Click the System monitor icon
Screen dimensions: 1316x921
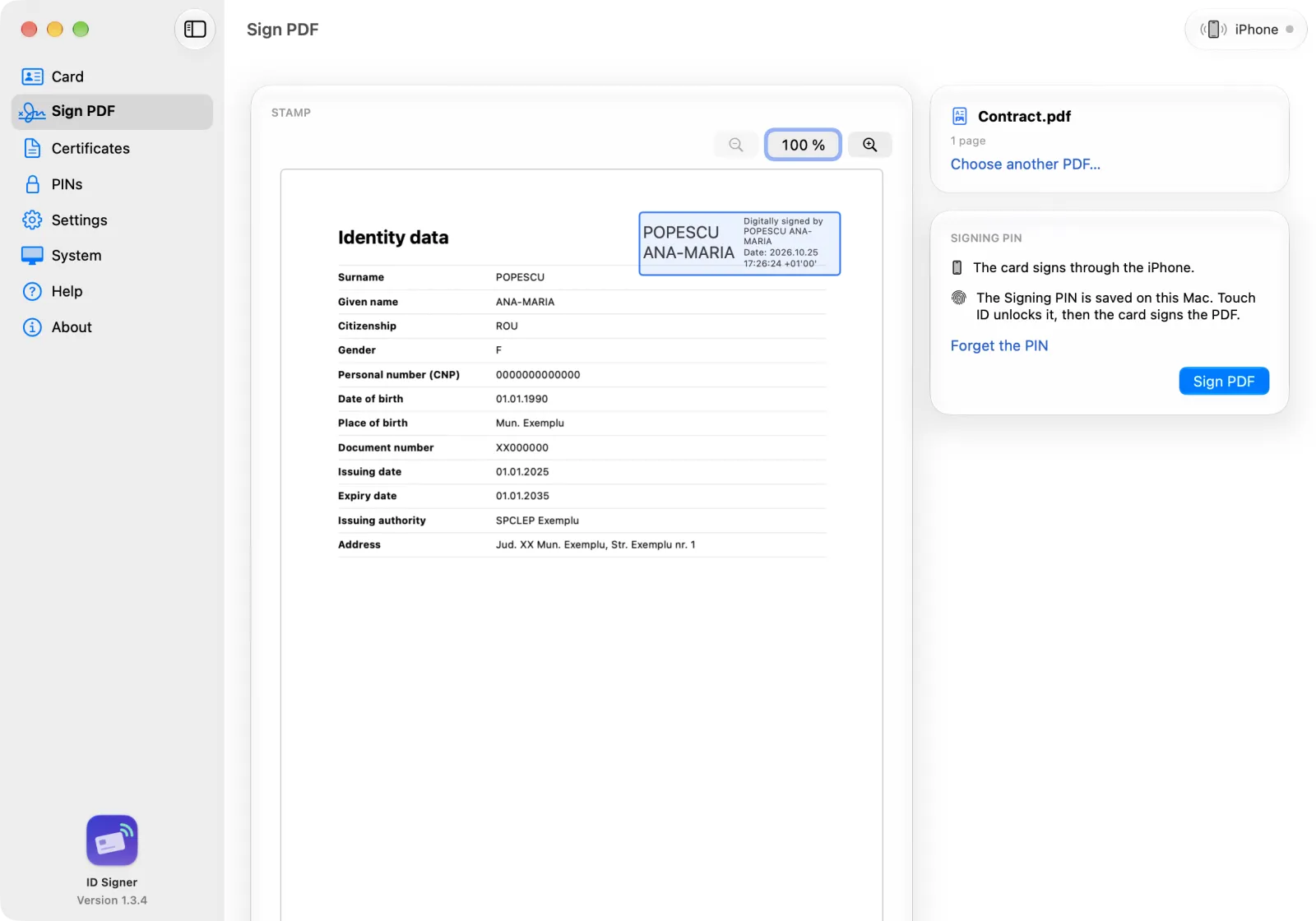click(32, 256)
